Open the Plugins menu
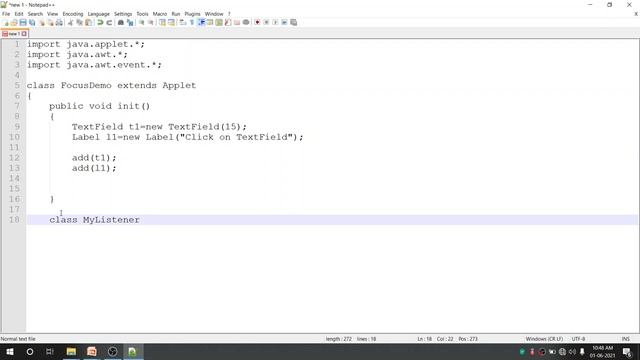640x360 pixels. point(192,14)
